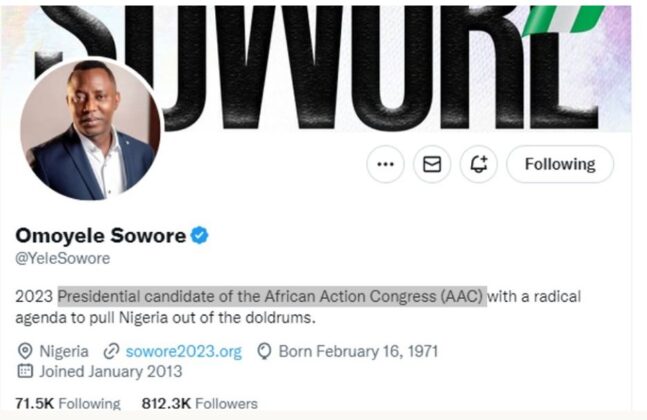Click the Nigeria location text

point(64,352)
